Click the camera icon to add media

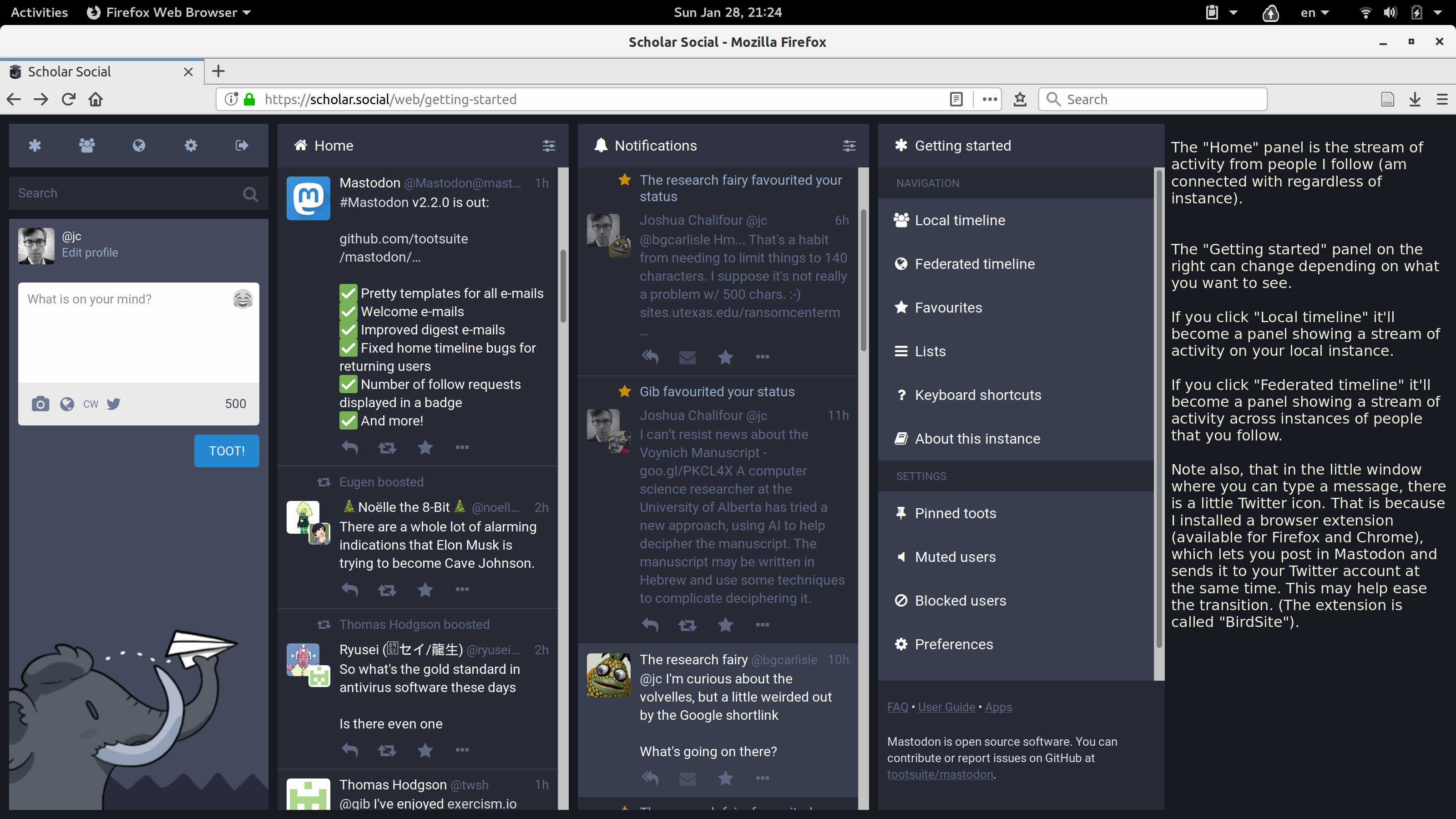[40, 404]
